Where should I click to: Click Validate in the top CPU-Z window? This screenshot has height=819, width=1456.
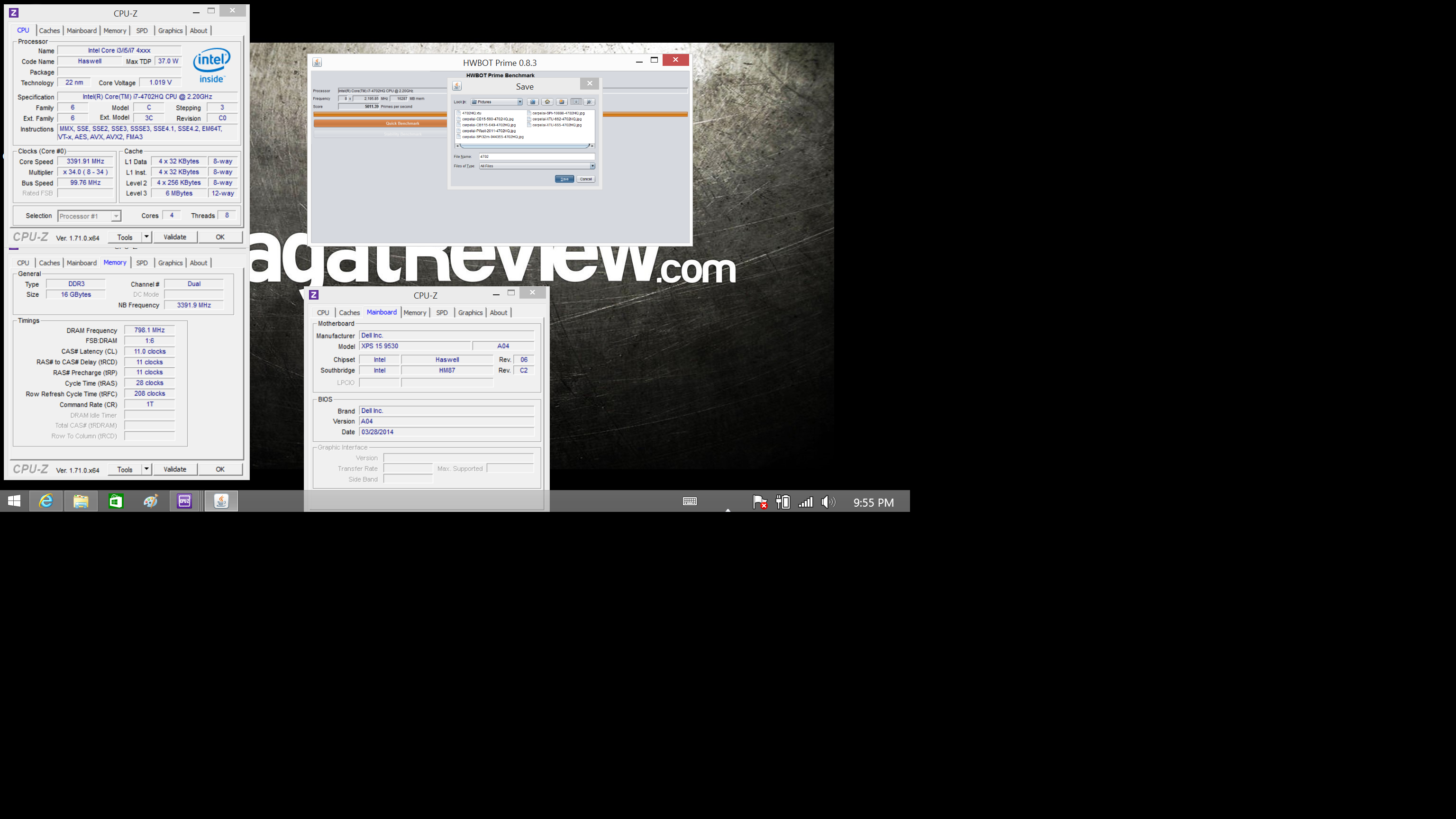174,237
